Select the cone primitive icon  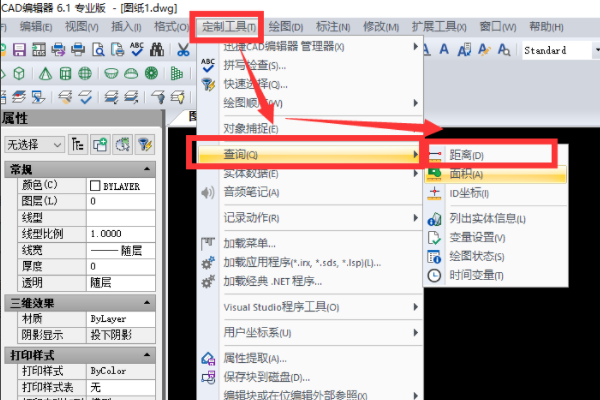[x=45, y=73]
